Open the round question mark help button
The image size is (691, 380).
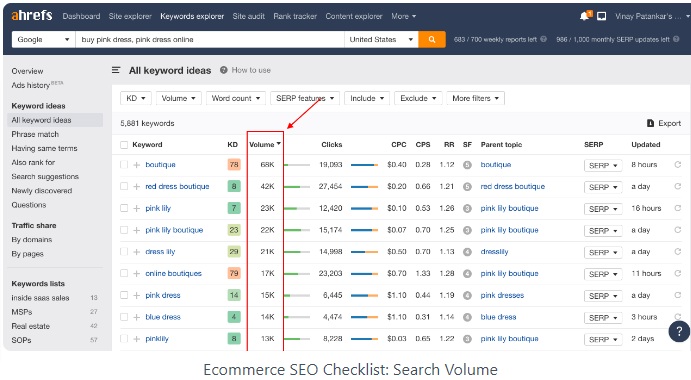pyautogui.click(x=679, y=331)
